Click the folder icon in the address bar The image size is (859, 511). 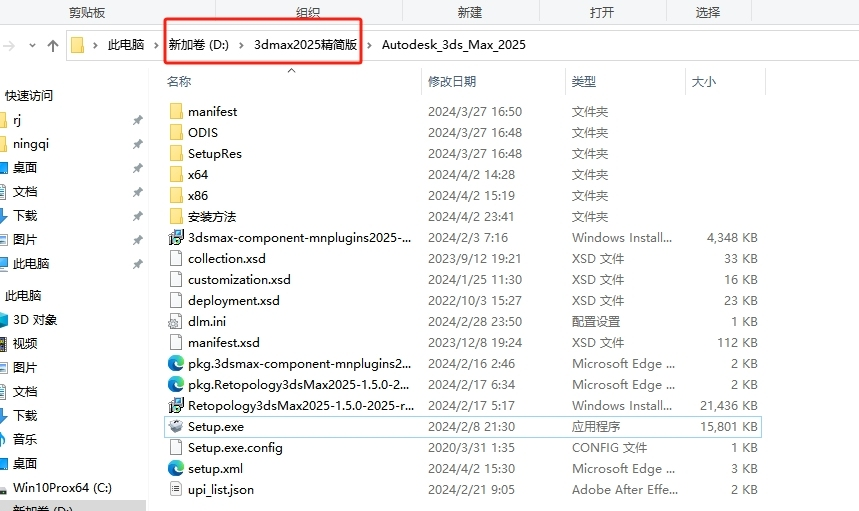(x=78, y=45)
